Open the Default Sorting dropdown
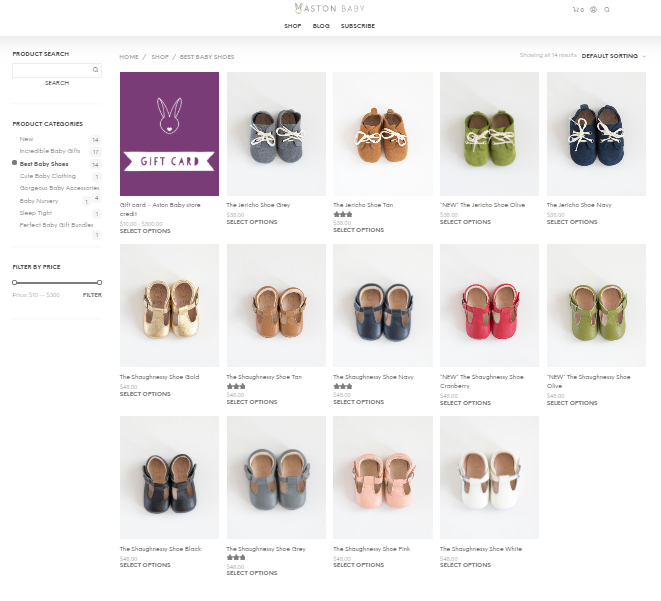The image size is (661, 601). coord(613,56)
